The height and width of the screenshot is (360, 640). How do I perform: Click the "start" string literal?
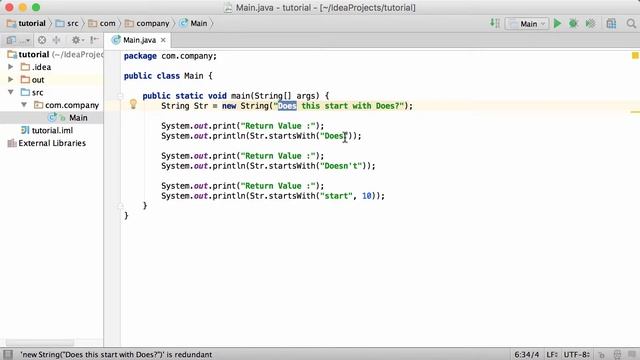click(336, 196)
